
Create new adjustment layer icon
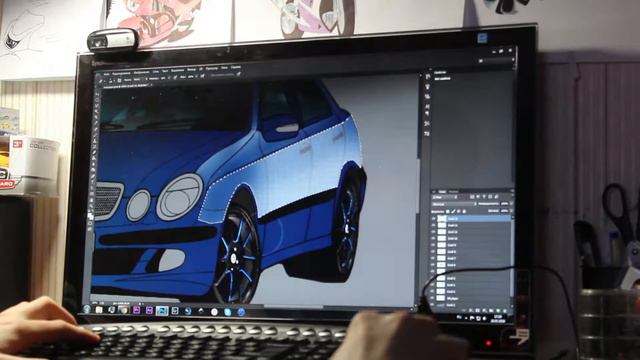(x=484, y=311)
